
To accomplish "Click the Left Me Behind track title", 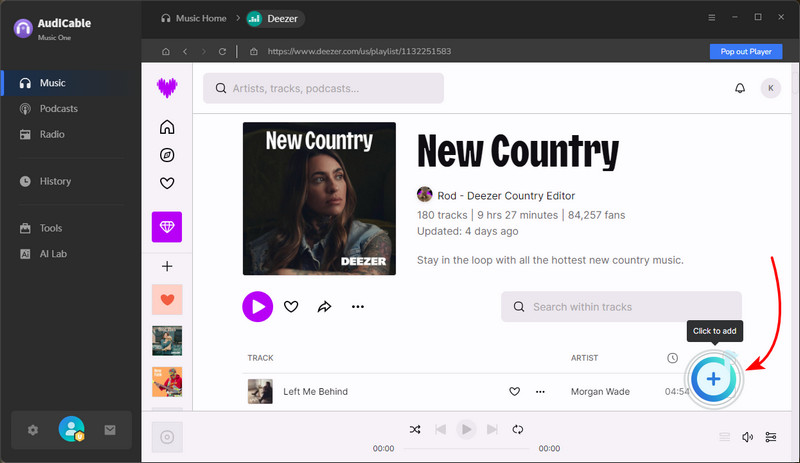I will (315, 392).
